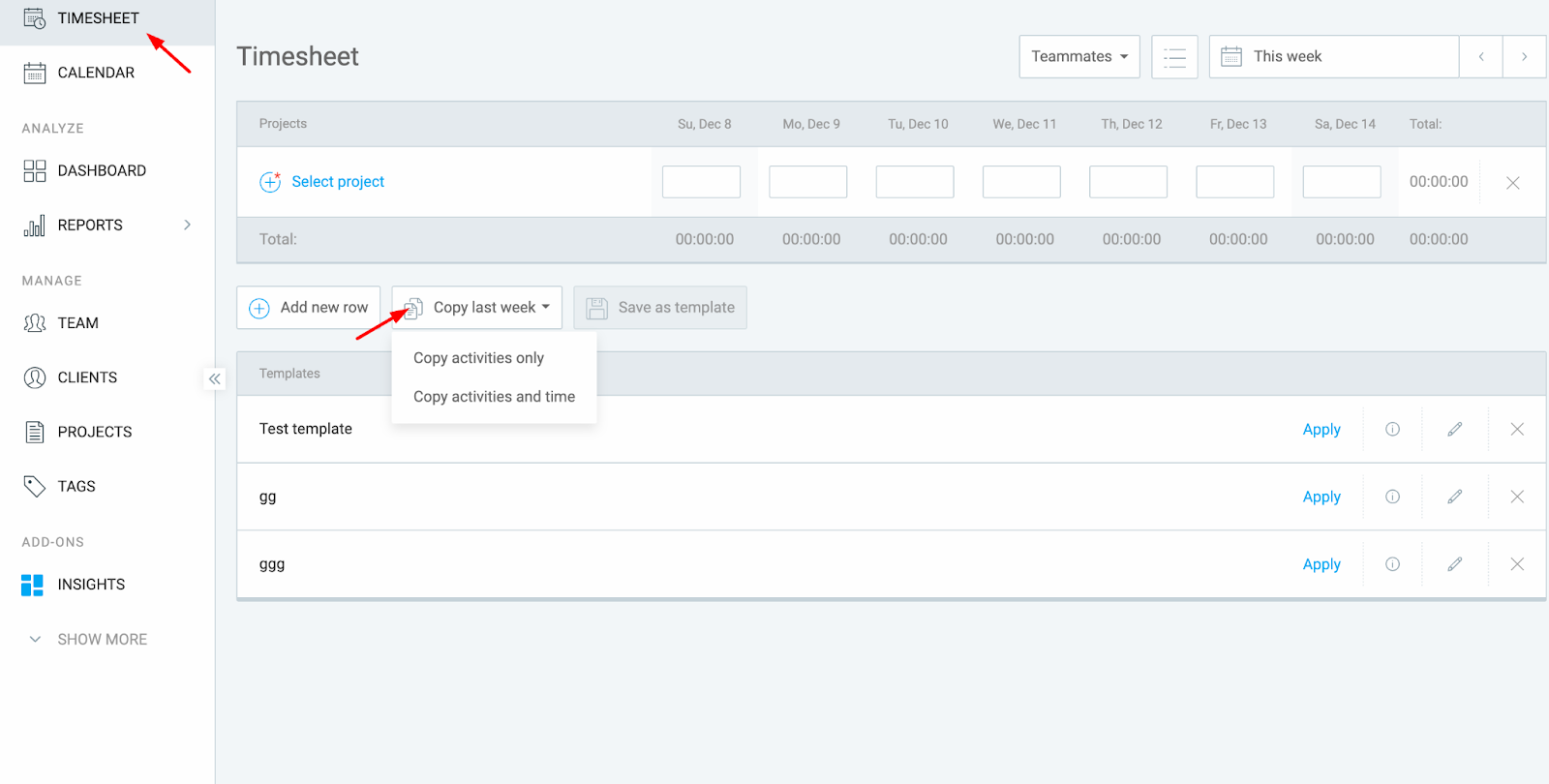This screenshot has height=784, width=1549.
Task: Edit gg template with pencil icon
Action: 1454,497
